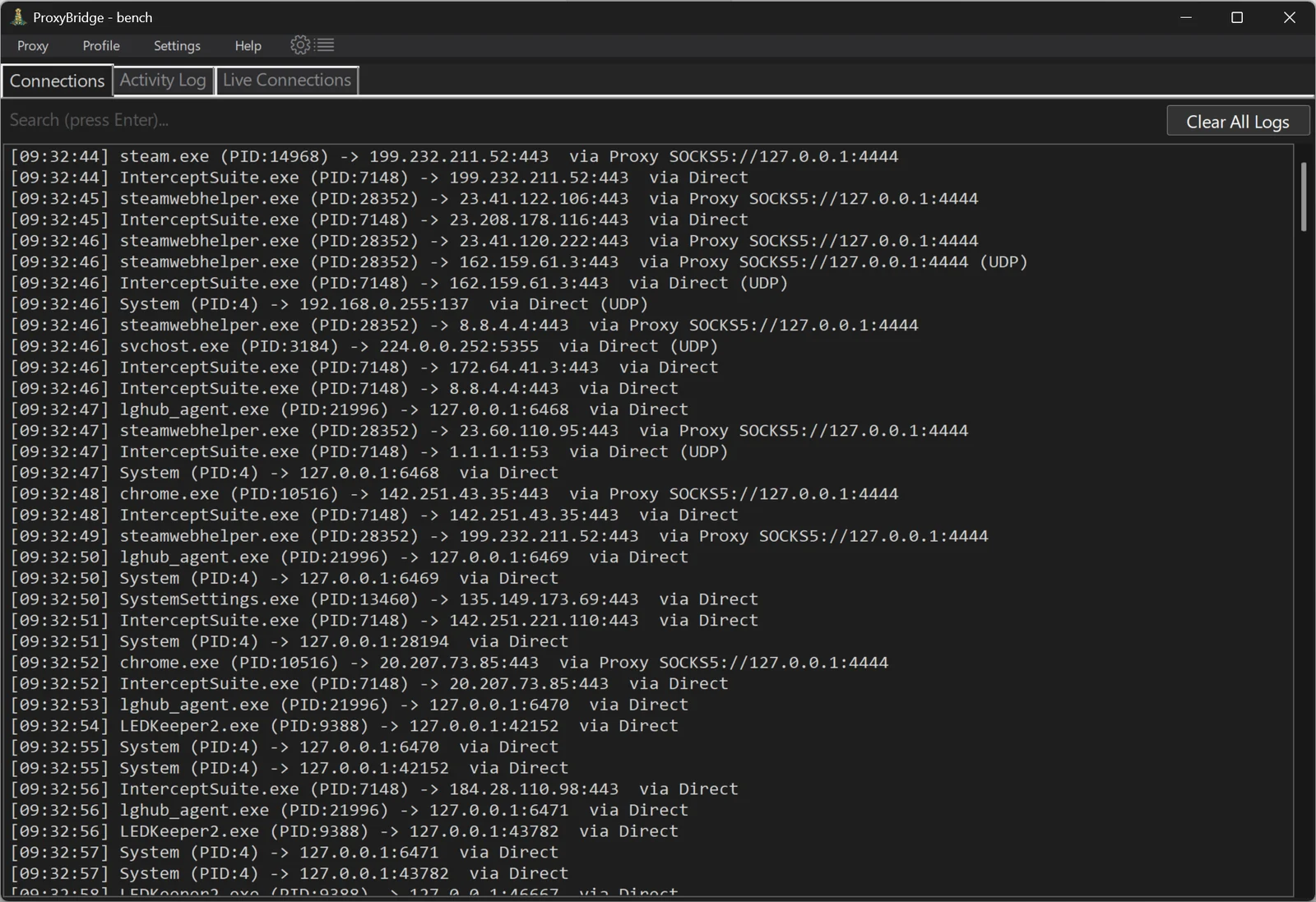Select the System 127.0.0.1:28194 log line
1316x902 pixels.
(x=289, y=641)
